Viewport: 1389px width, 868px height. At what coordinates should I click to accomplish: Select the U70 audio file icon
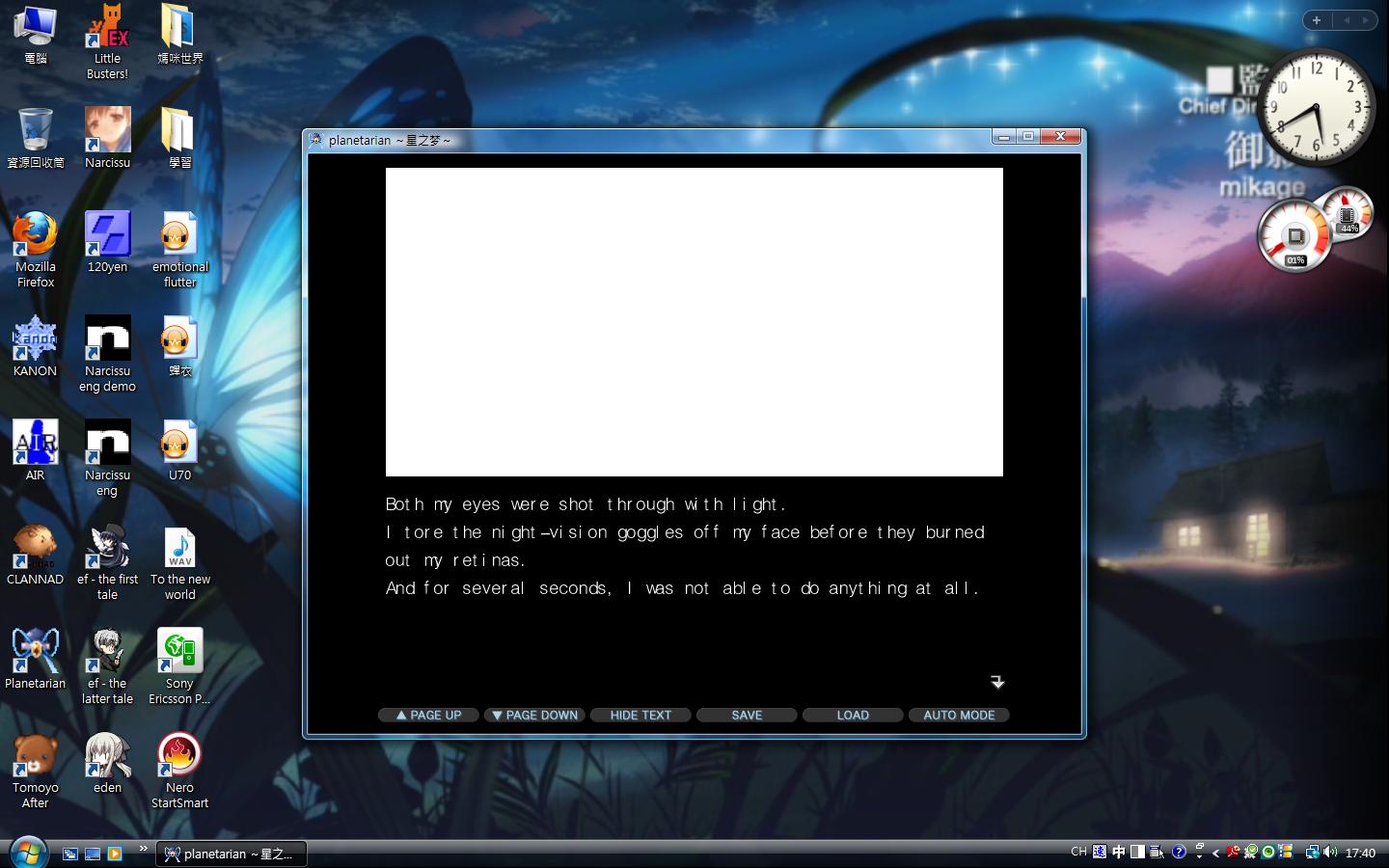[180, 450]
